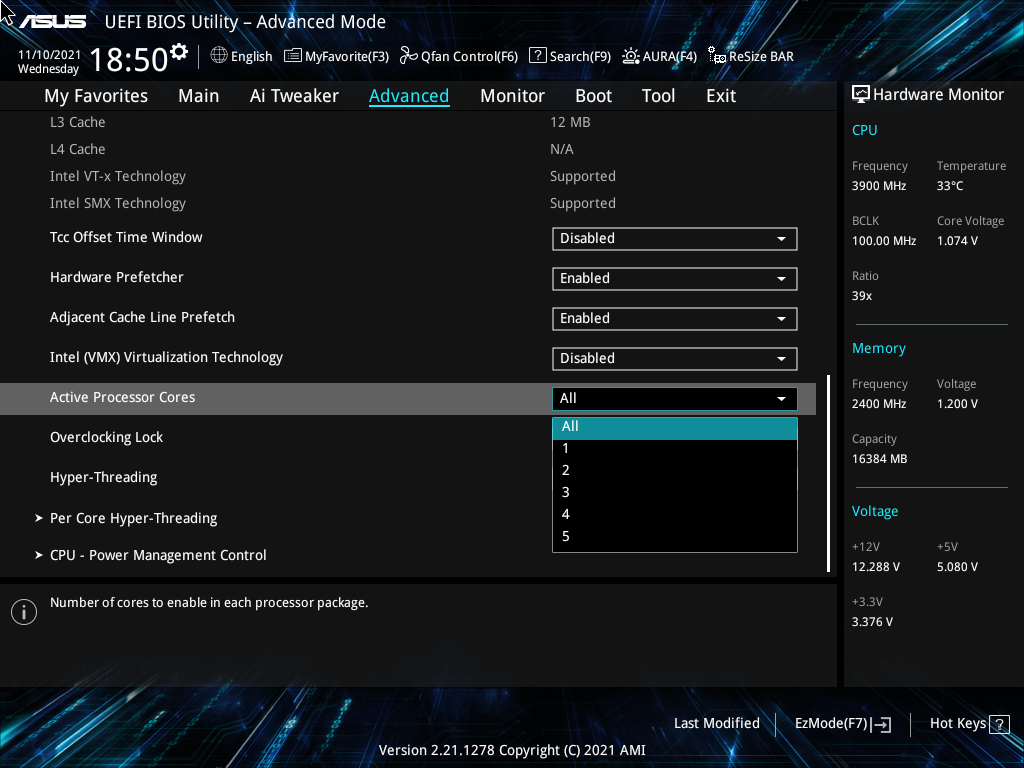
Task: Switch to My Favorites tab
Action: tap(96, 96)
